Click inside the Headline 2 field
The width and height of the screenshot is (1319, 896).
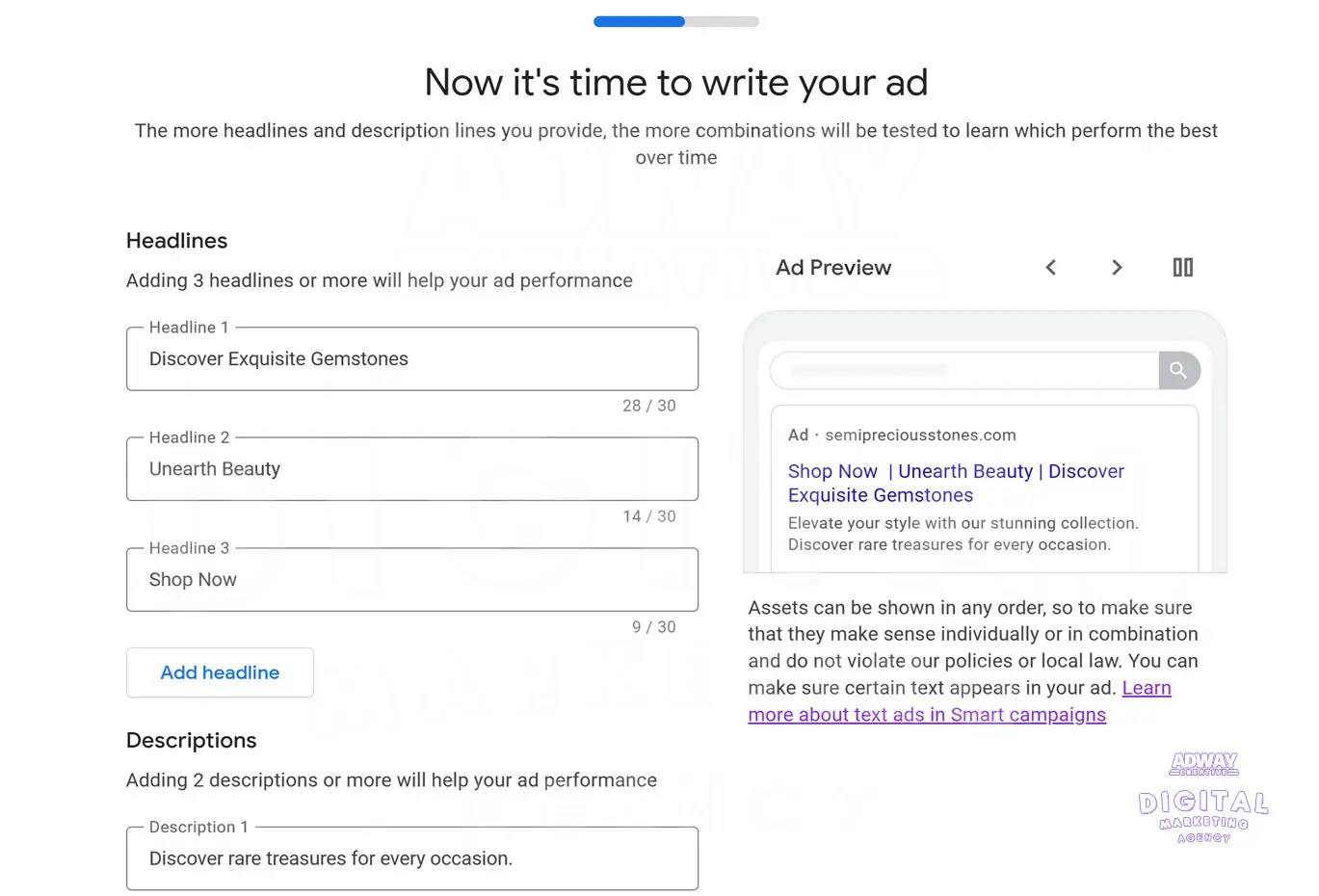pyautogui.click(x=412, y=469)
